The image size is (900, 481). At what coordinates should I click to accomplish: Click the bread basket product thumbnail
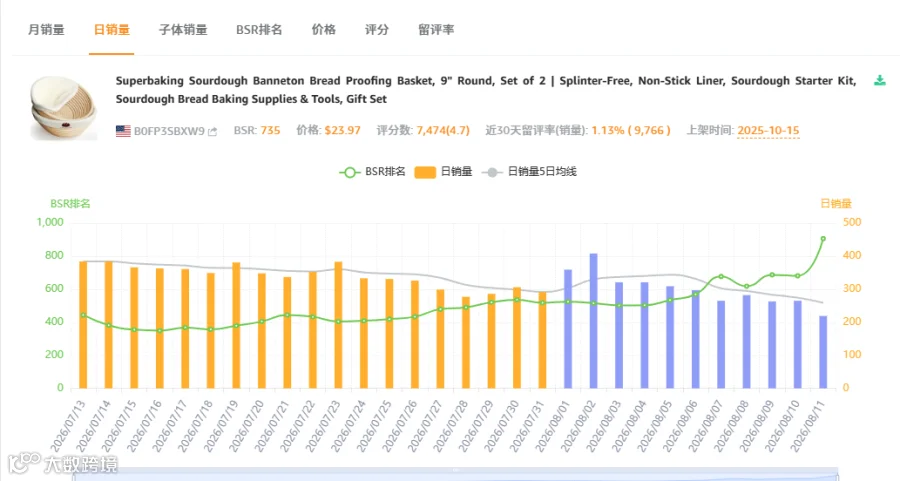pyautogui.click(x=63, y=108)
